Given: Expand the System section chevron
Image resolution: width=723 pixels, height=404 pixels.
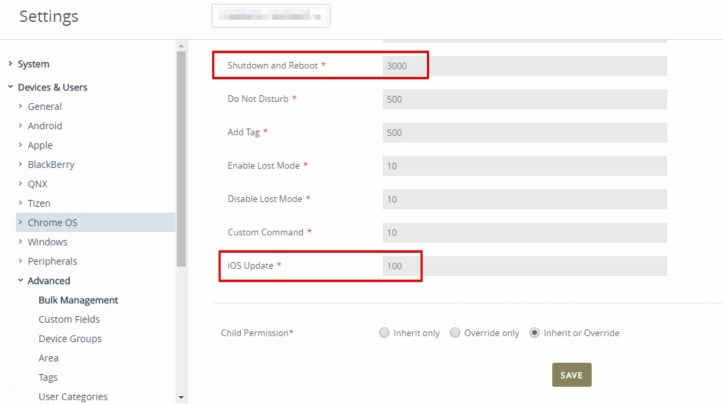Looking at the screenshot, I should (x=10, y=64).
